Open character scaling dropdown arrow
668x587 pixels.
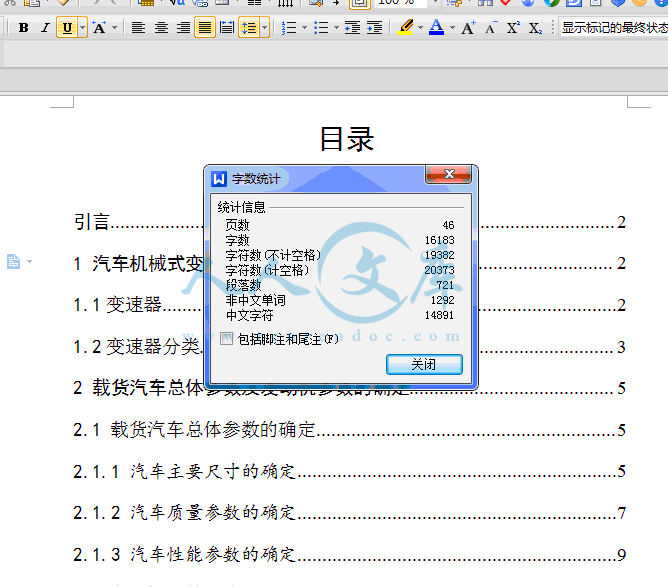pos(115,28)
